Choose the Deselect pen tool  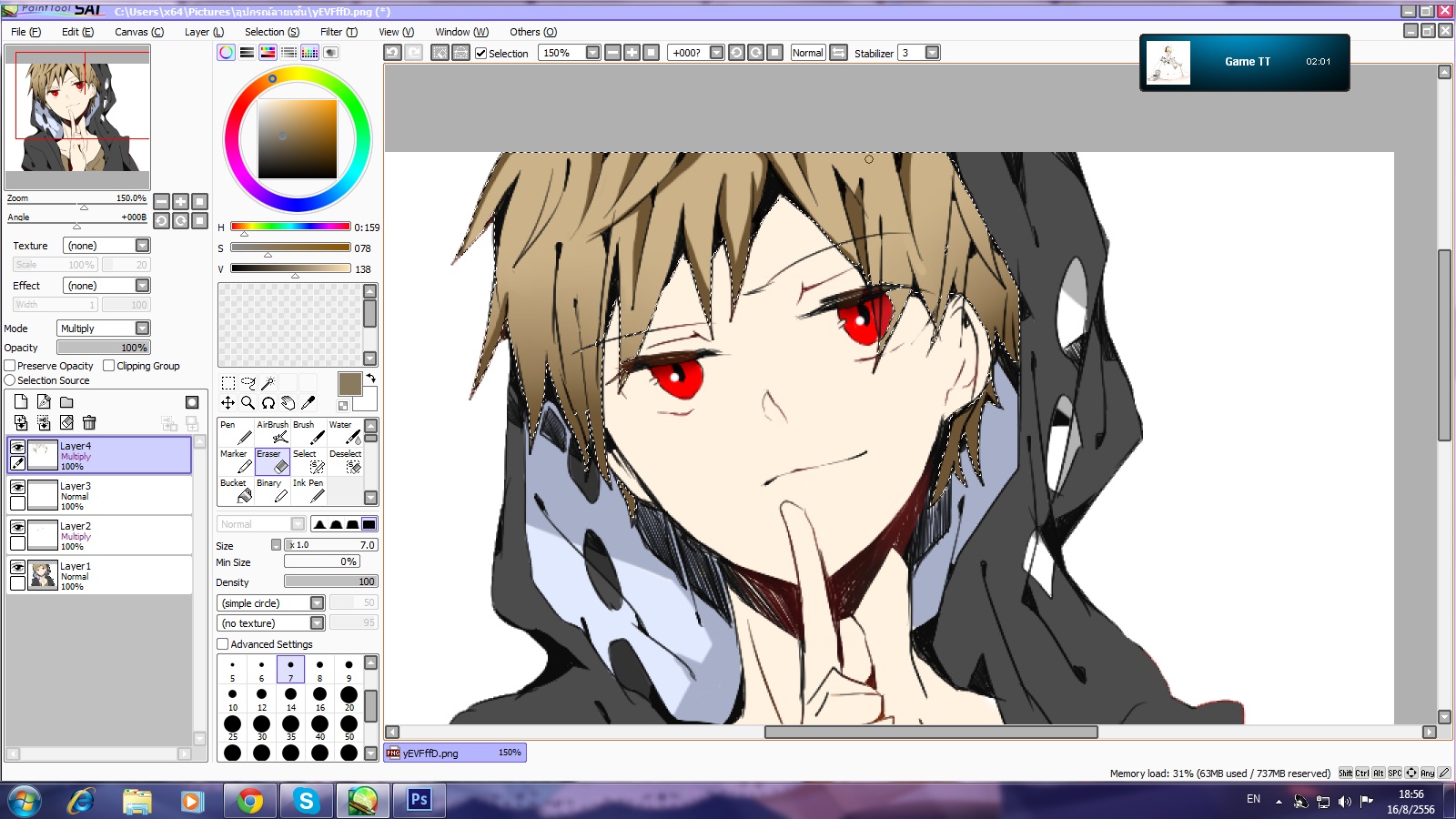345,461
